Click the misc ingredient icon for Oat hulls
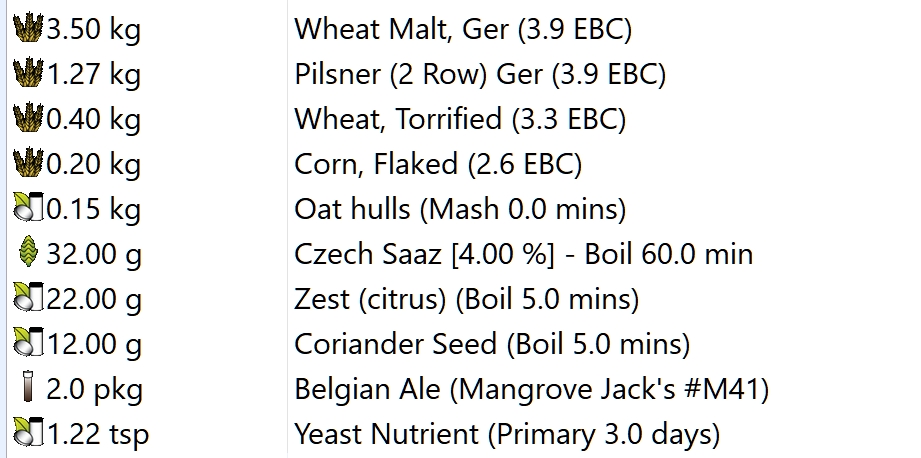 [x=28, y=208]
